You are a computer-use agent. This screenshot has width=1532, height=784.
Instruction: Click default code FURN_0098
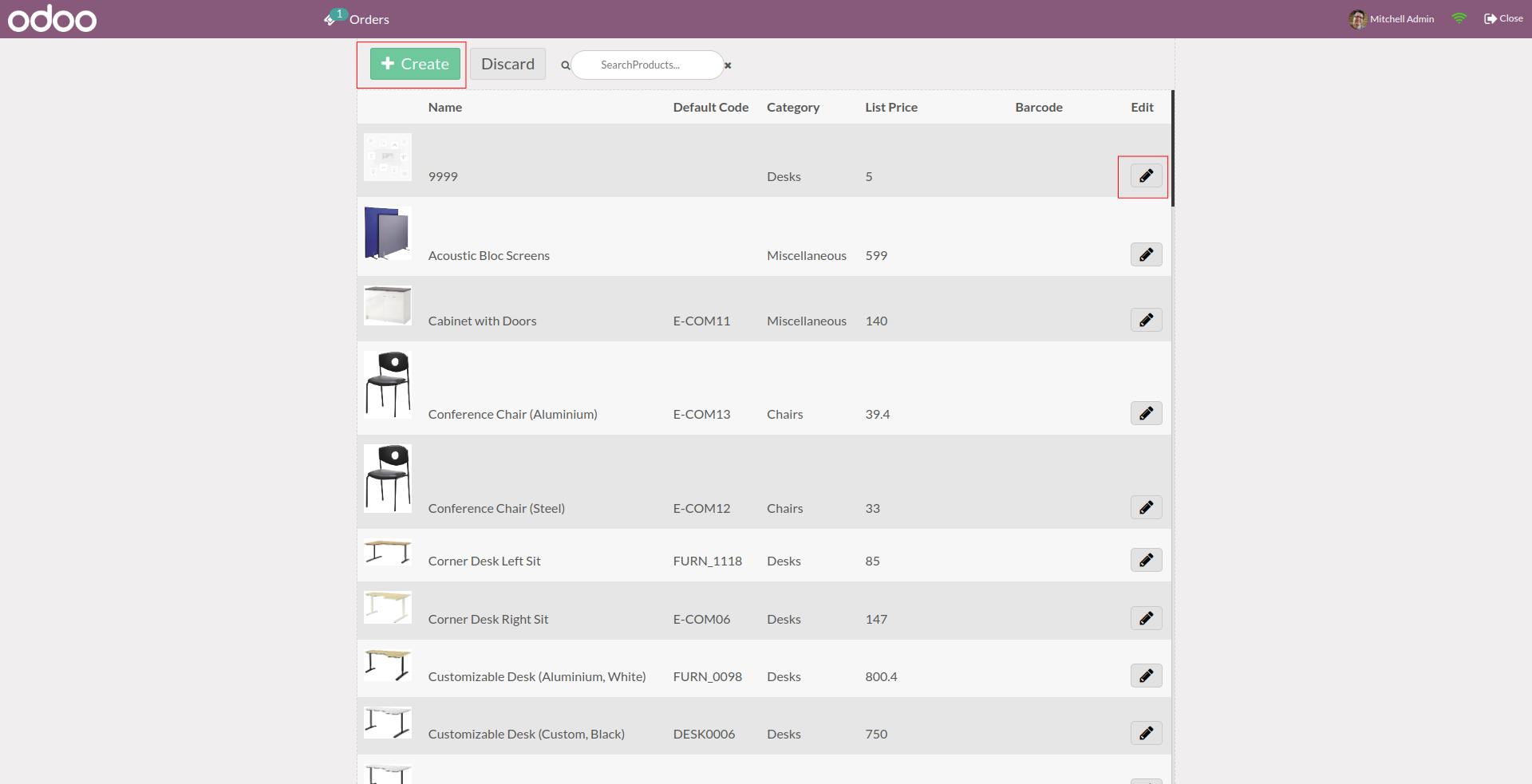708,677
